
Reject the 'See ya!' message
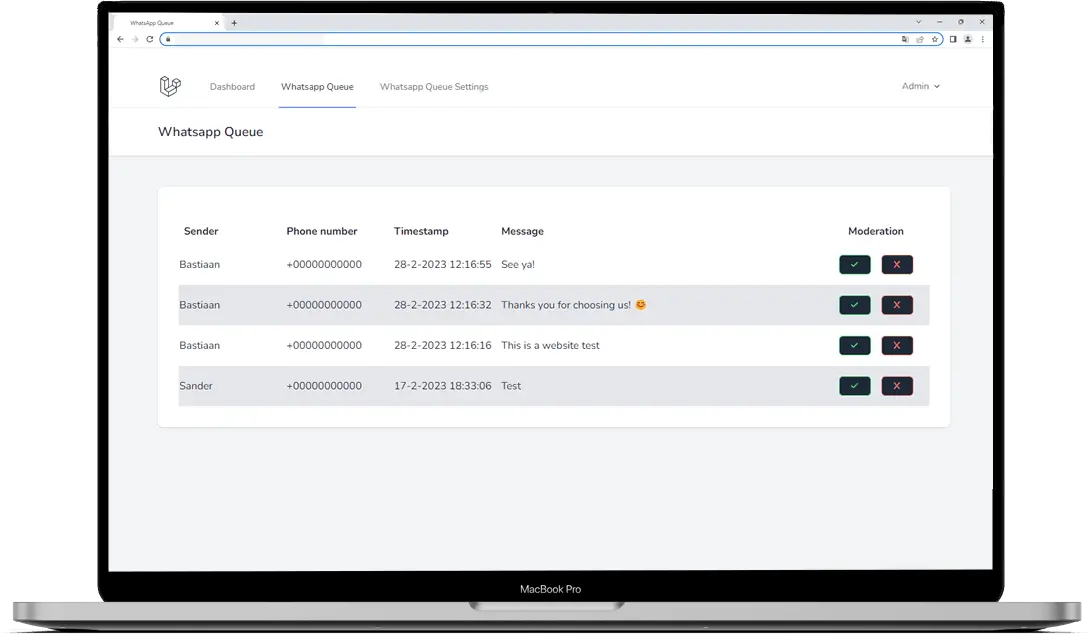pos(897,265)
